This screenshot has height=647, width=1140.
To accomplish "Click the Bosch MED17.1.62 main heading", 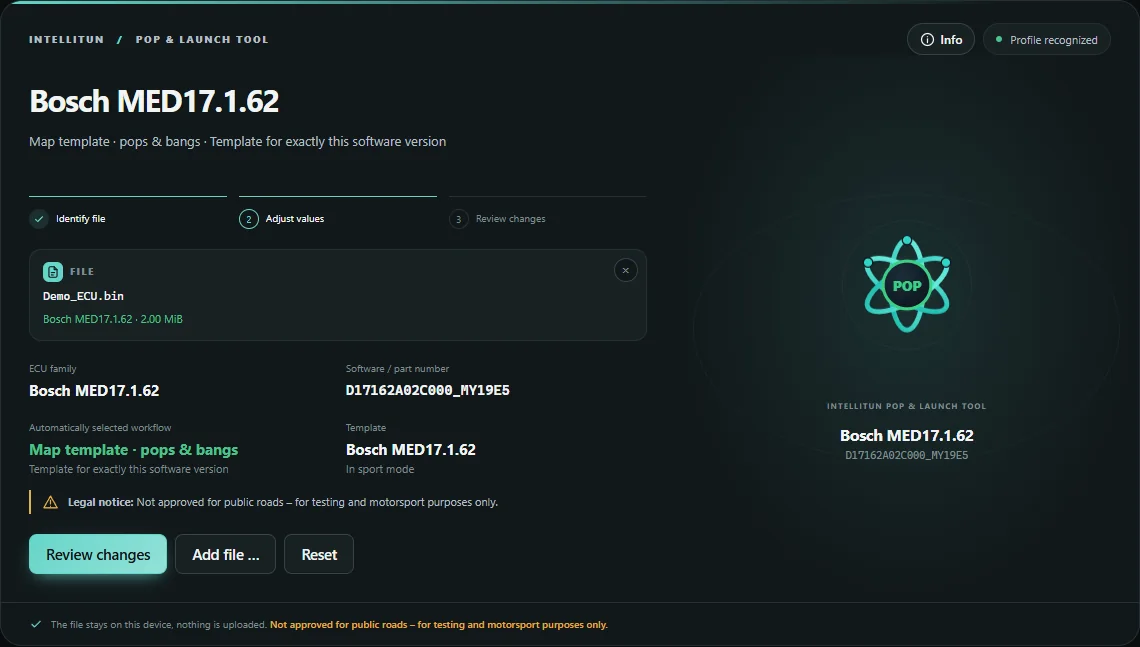I will [x=154, y=101].
